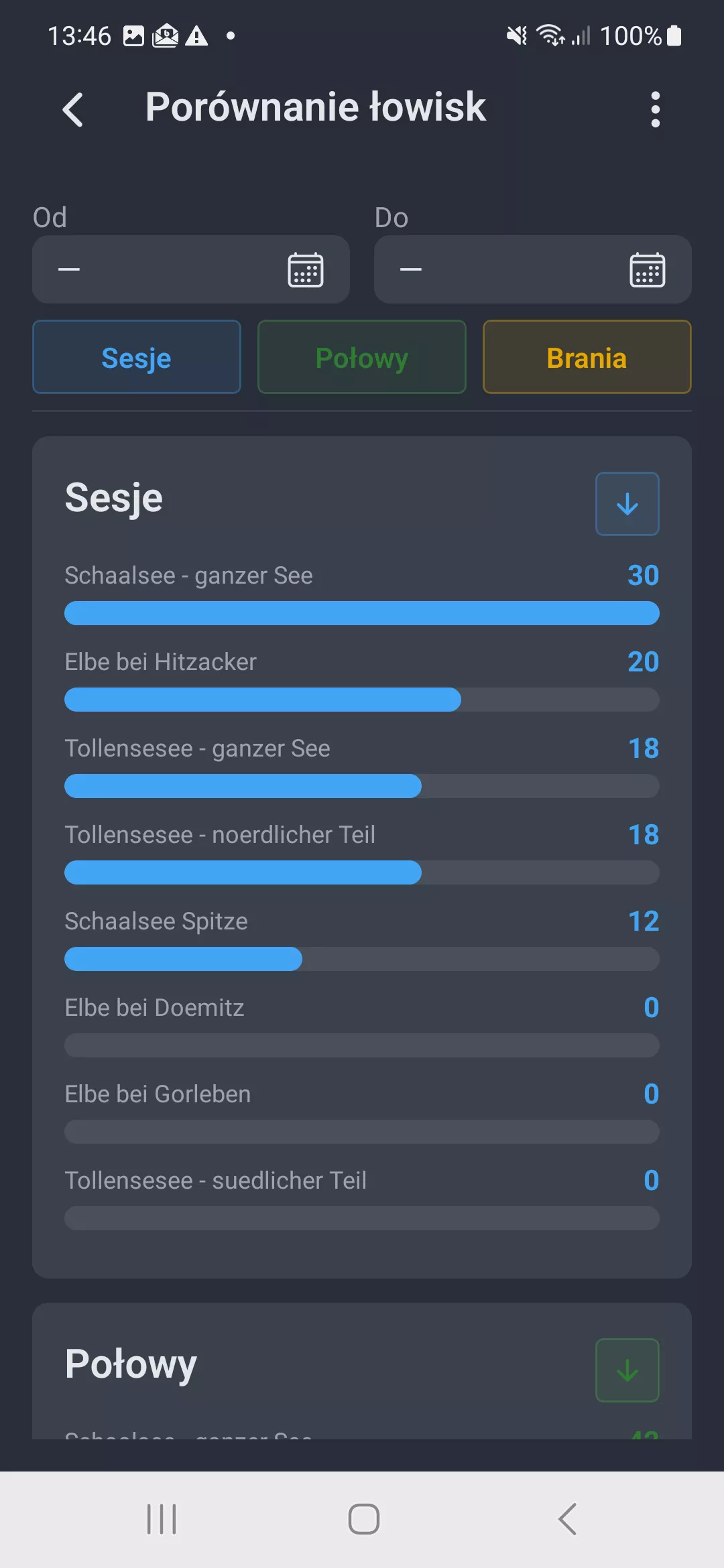Screen dimensions: 724x1568
Task: Tap the Tollensesee - noerdlicher Teil progress bar
Action: point(362,872)
